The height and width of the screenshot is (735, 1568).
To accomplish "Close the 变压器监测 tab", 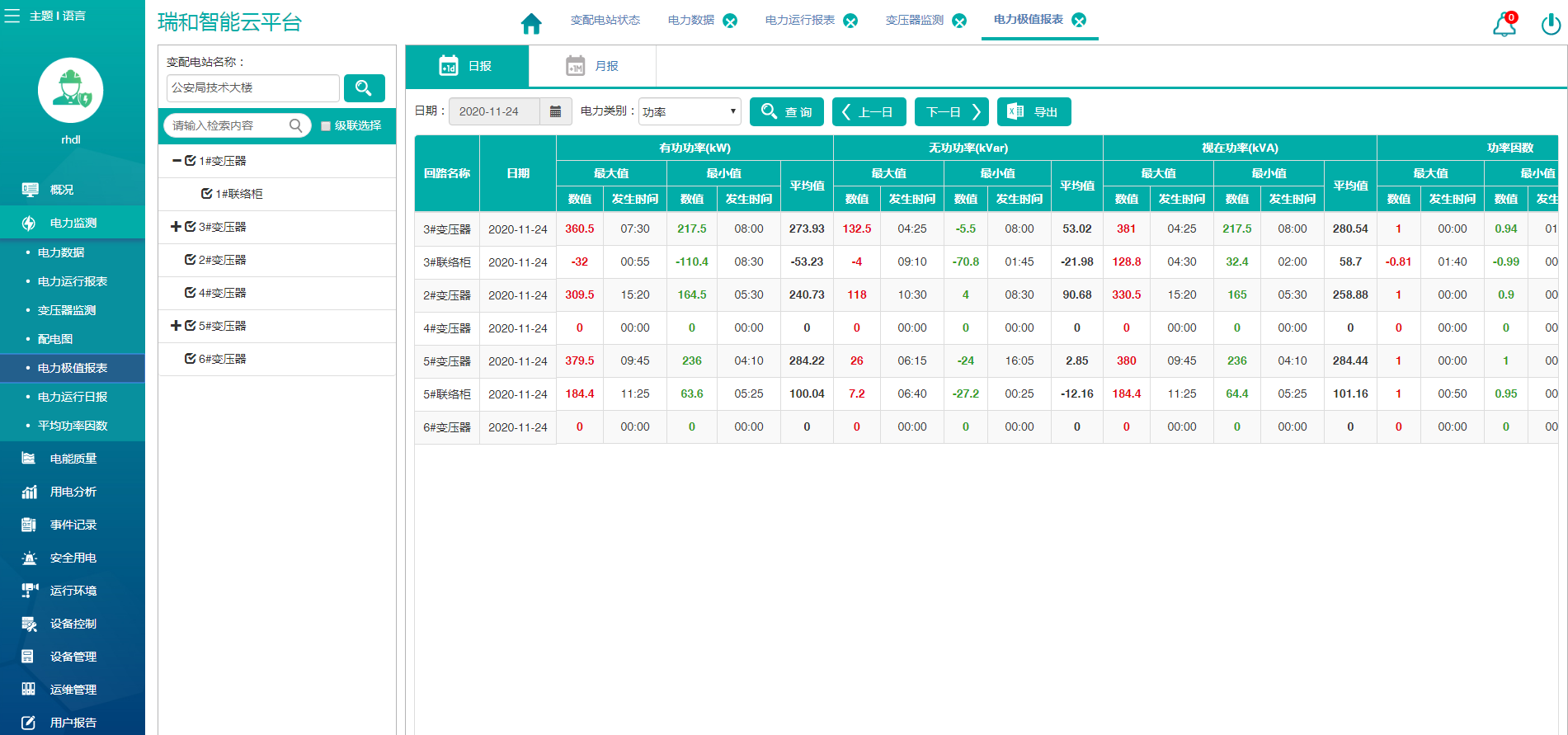I will [x=959, y=21].
